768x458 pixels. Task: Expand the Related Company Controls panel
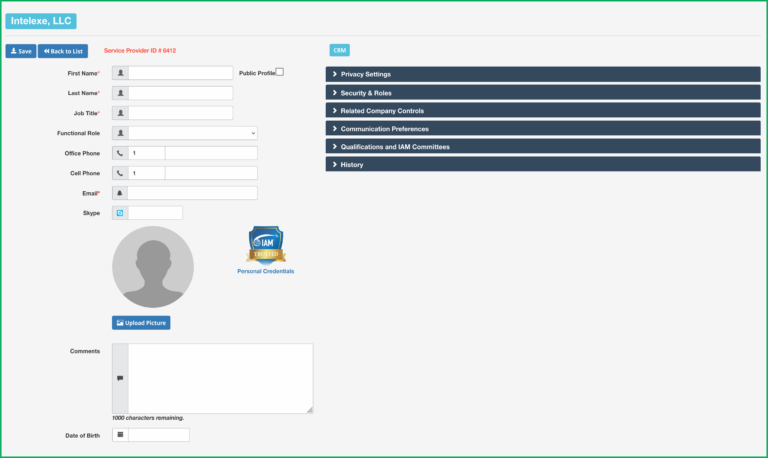tap(543, 111)
